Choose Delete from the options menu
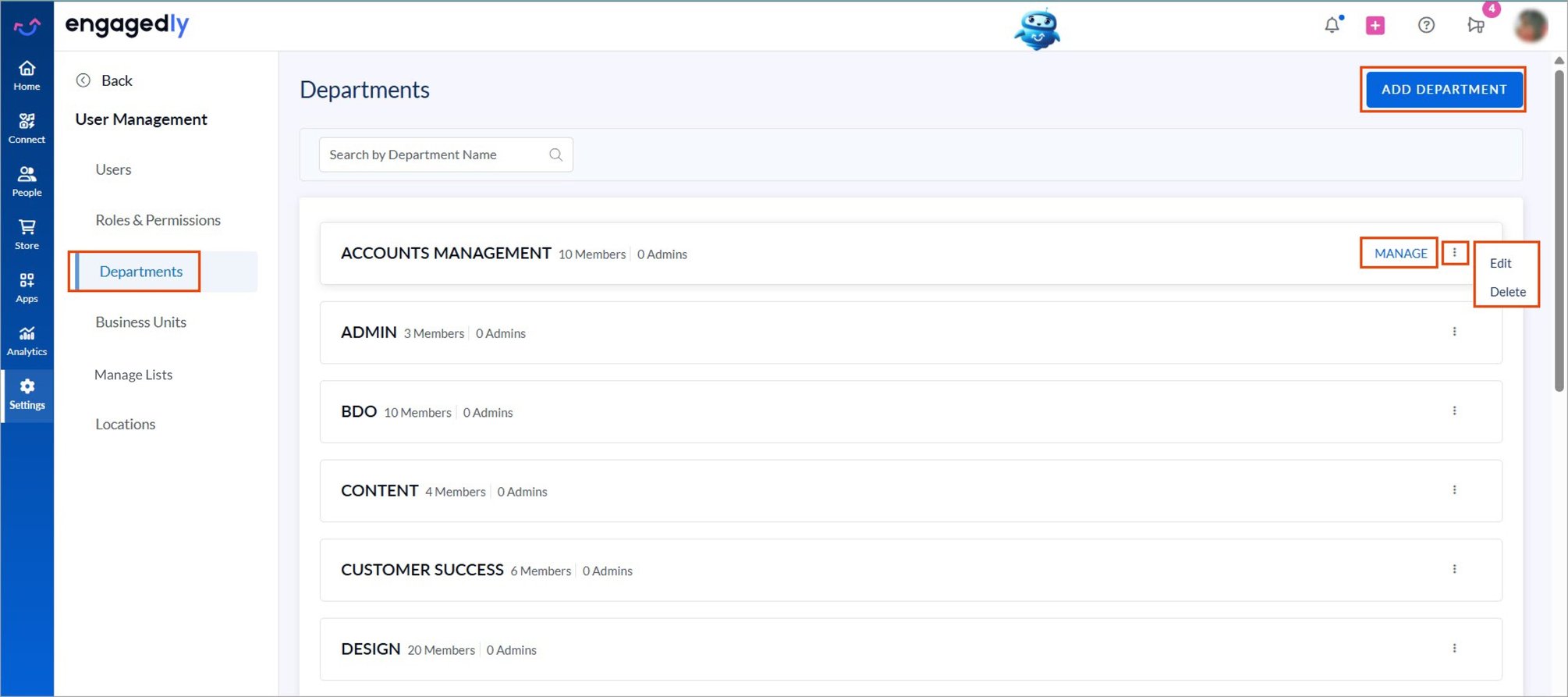Screen dimensions: 1568x697 1507,292
